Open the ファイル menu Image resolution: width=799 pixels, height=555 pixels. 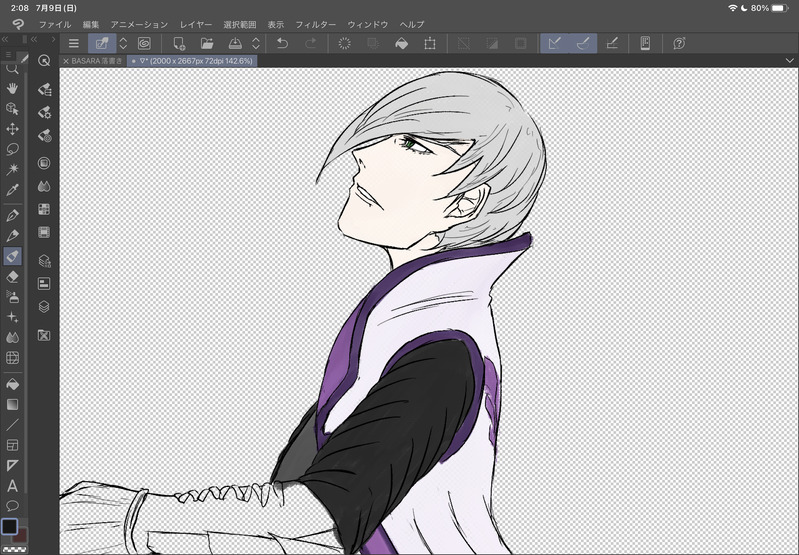55,24
